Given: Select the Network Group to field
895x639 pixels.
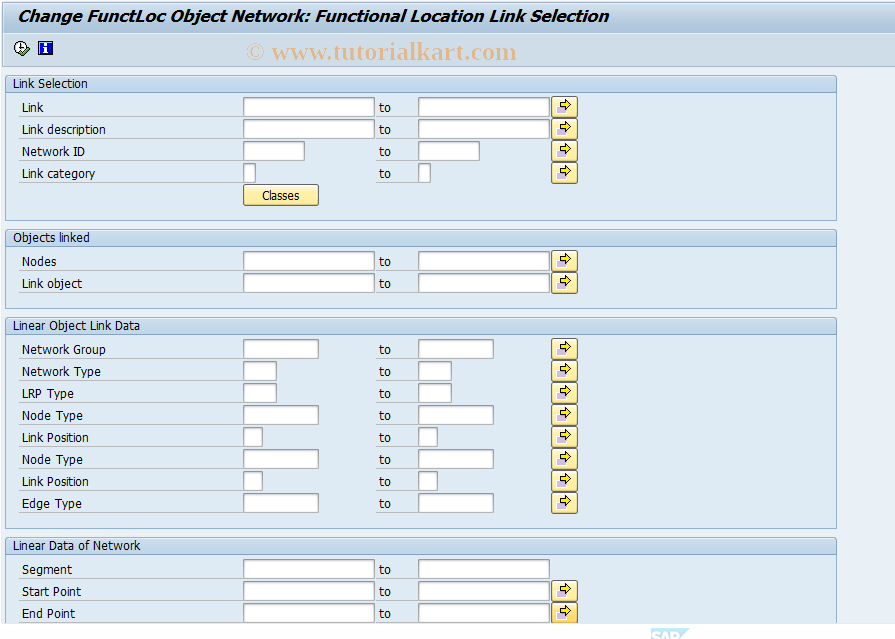Looking at the screenshot, I should click(456, 349).
